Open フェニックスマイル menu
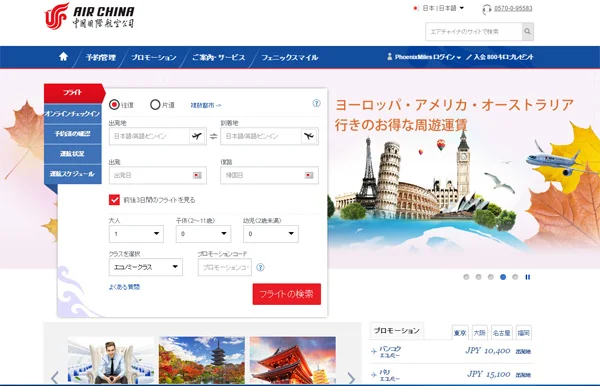 click(290, 57)
